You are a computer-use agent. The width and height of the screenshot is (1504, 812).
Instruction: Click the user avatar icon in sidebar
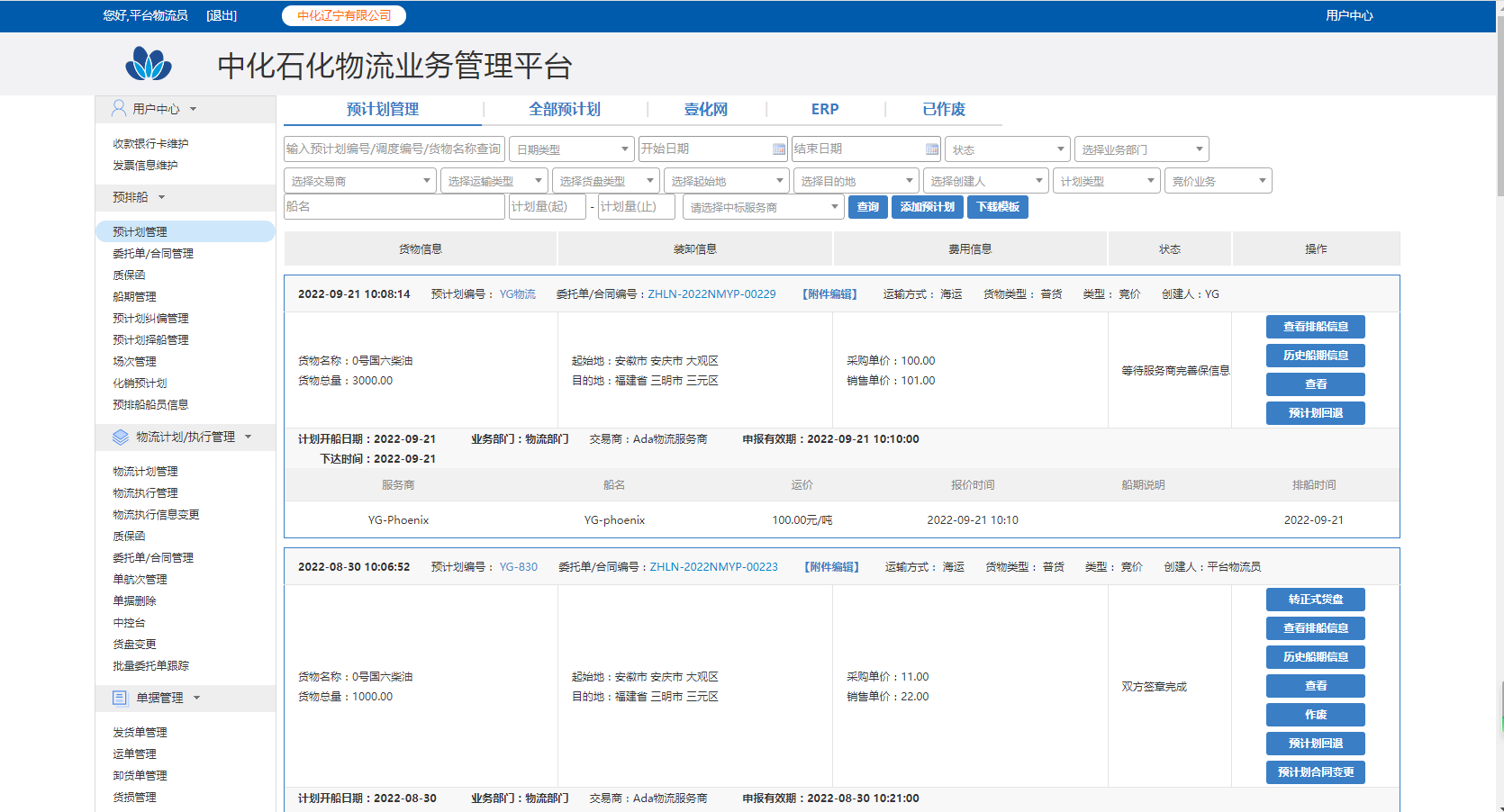[x=119, y=108]
